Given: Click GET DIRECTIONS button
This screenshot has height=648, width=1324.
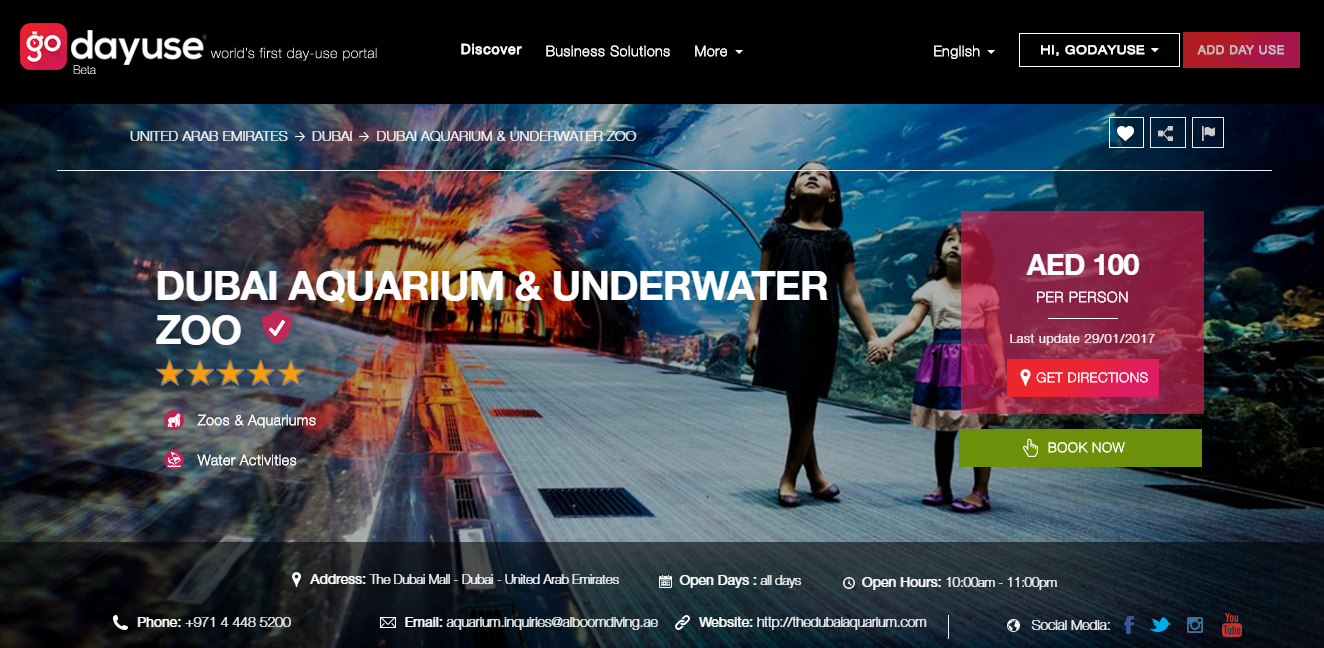Looking at the screenshot, I should pos(1083,378).
